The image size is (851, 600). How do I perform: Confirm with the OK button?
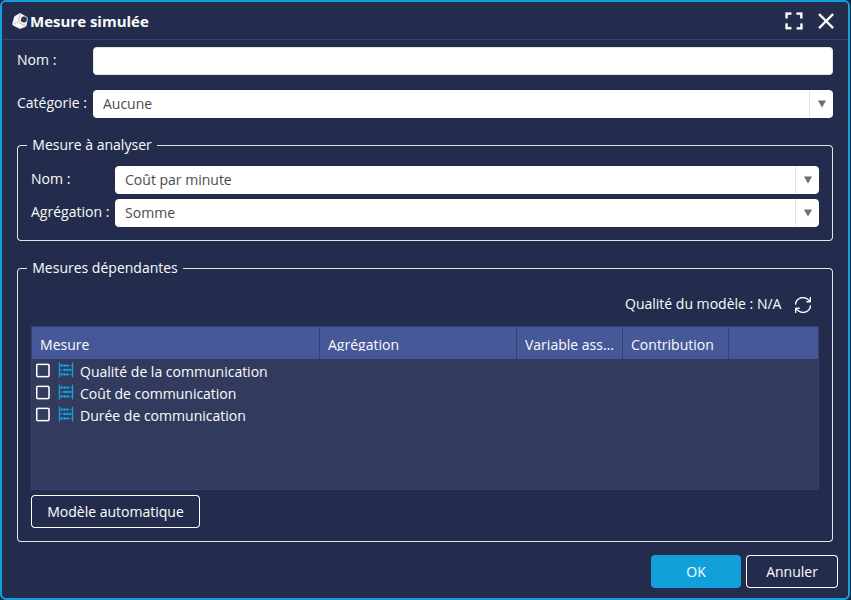696,571
